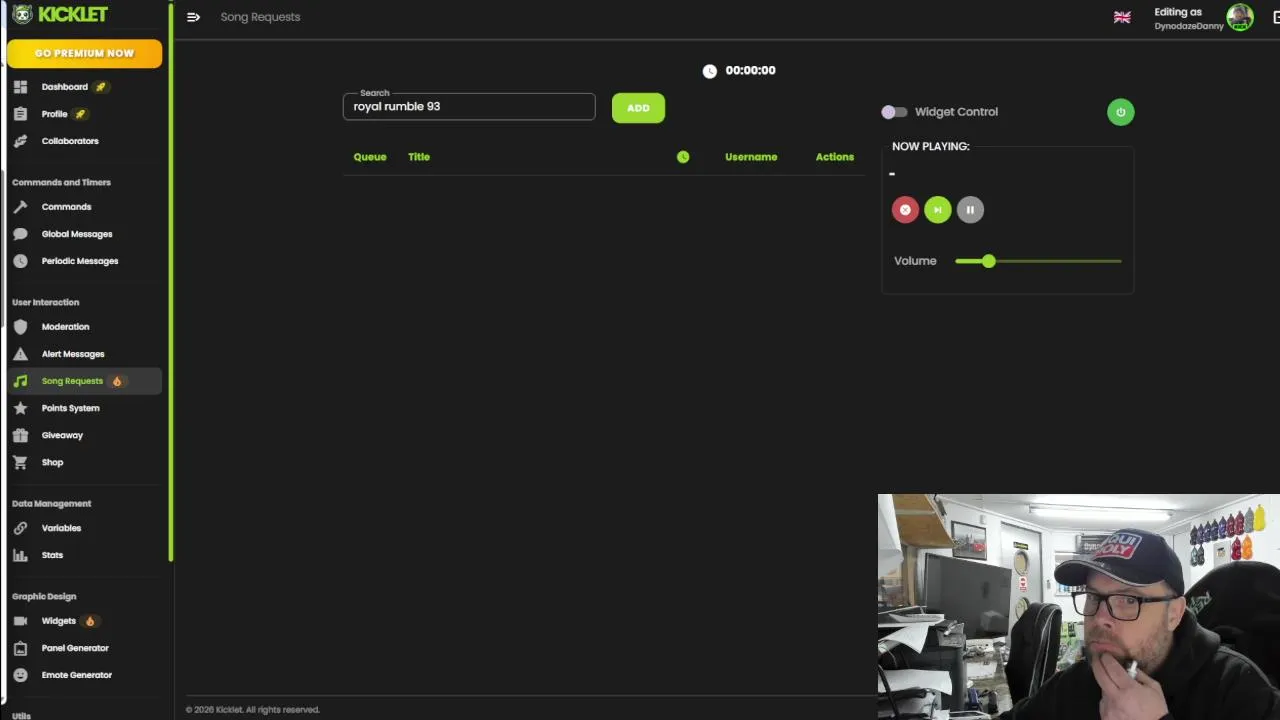Click the Stats bar chart icon
This screenshot has height=720, width=1280.
click(x=20, y=555)
